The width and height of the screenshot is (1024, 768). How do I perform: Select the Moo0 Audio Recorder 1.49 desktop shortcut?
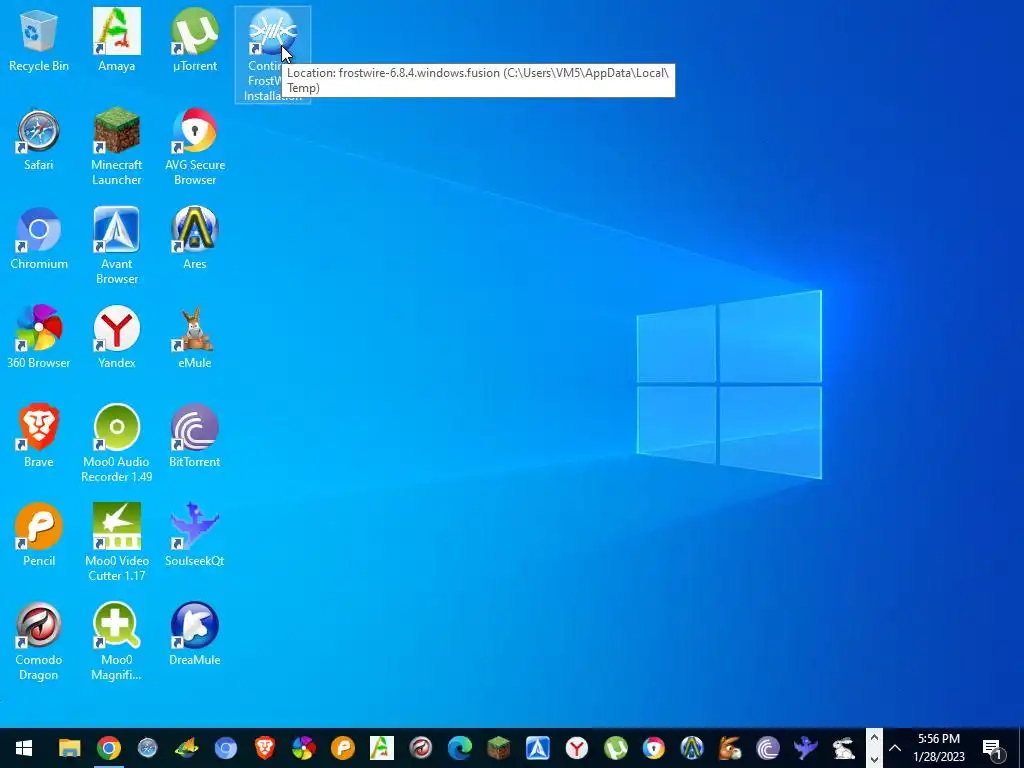click(x=116, y=444)
